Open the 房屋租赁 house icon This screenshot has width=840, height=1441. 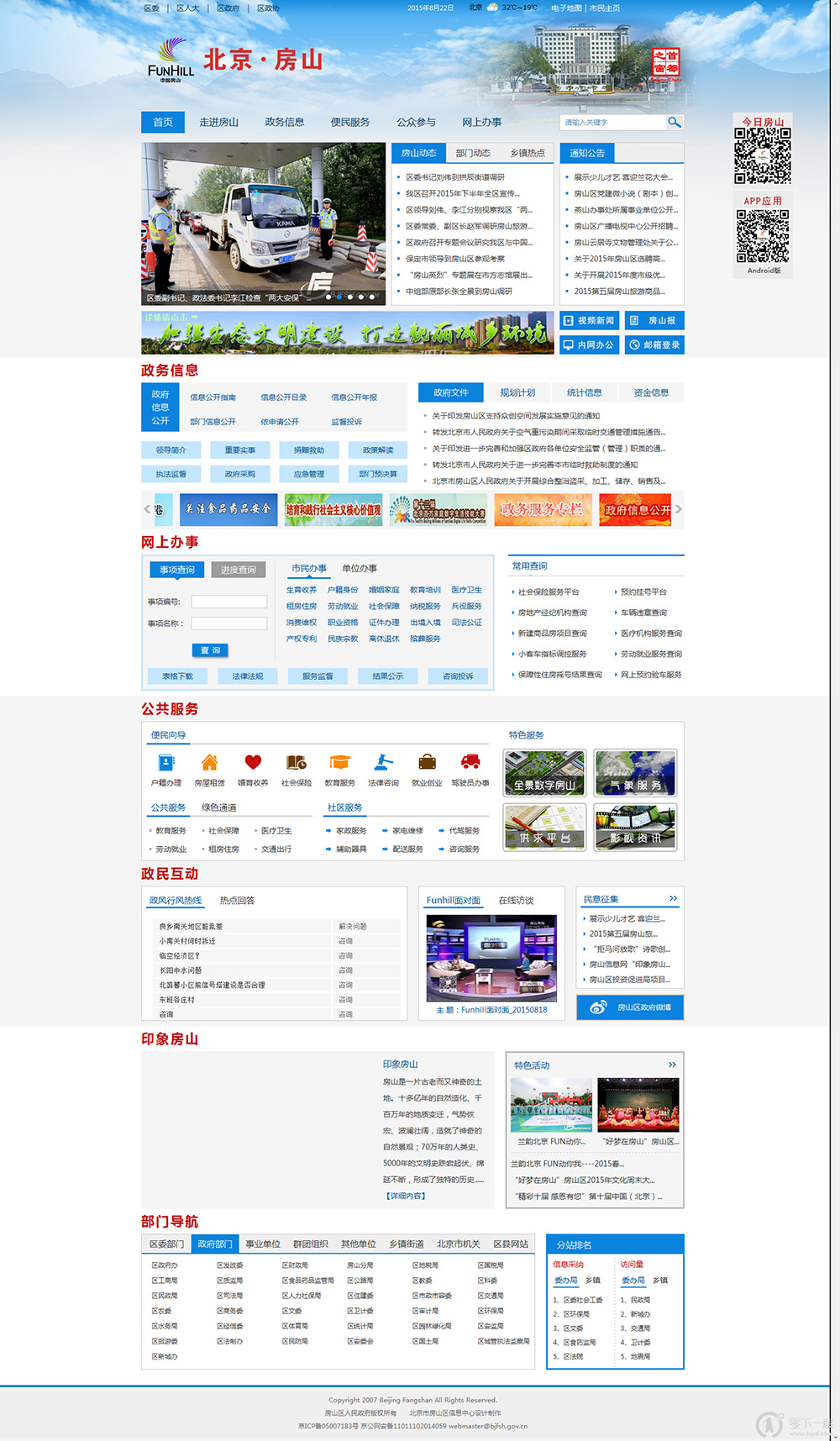pos(209,762)
